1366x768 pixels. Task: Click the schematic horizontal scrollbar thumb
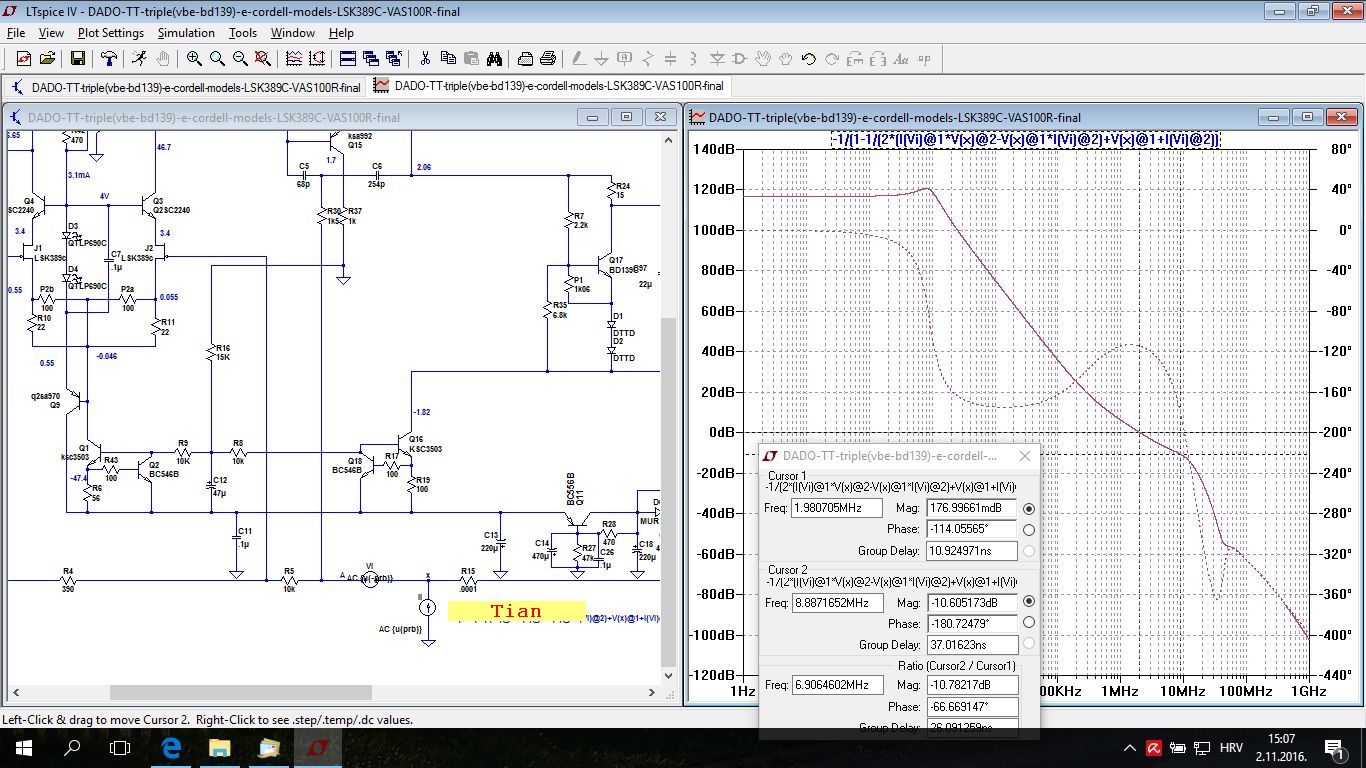[241, 692]
